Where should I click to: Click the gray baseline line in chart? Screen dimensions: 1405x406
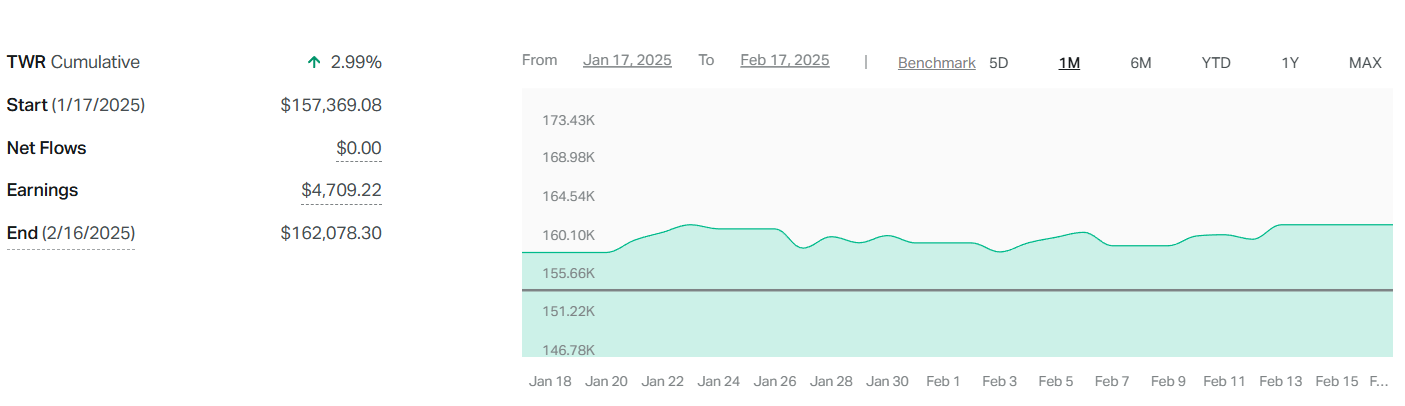[956, 290]
